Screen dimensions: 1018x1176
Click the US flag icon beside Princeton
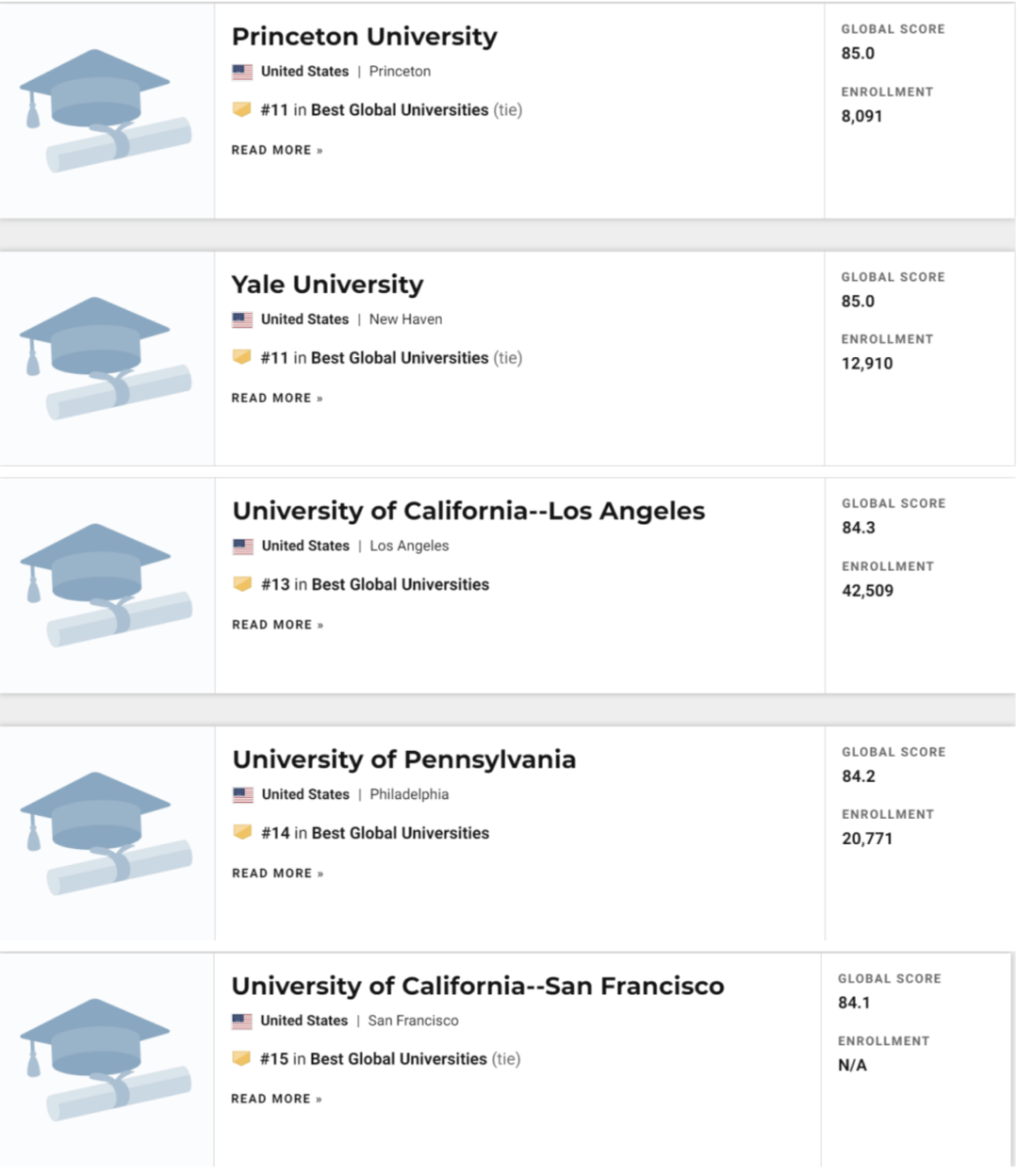tap(242, 72)
